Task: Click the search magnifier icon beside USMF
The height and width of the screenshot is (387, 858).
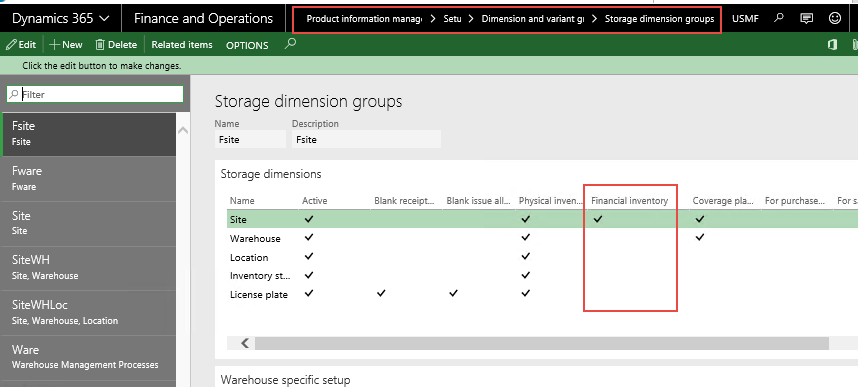Action: click(x=779, y=18)
